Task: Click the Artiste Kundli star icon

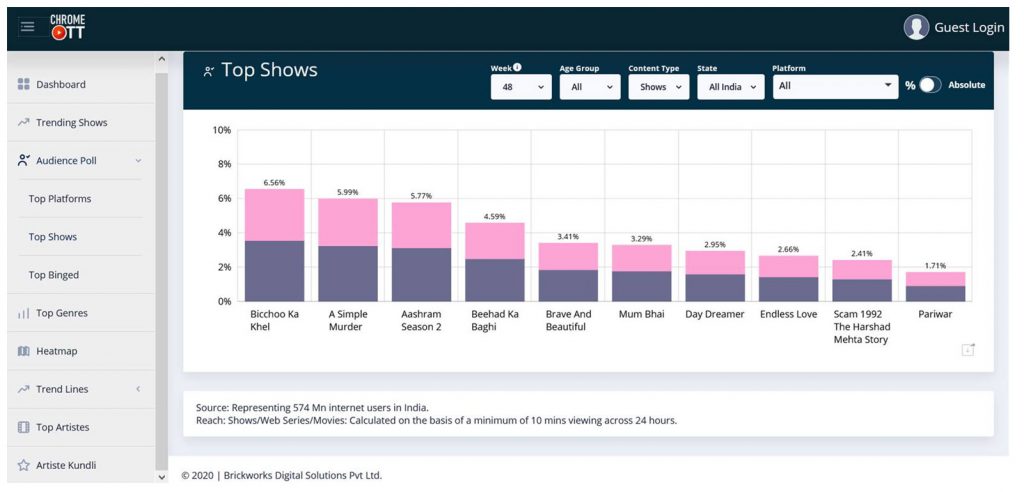Action: coord(24,465)
